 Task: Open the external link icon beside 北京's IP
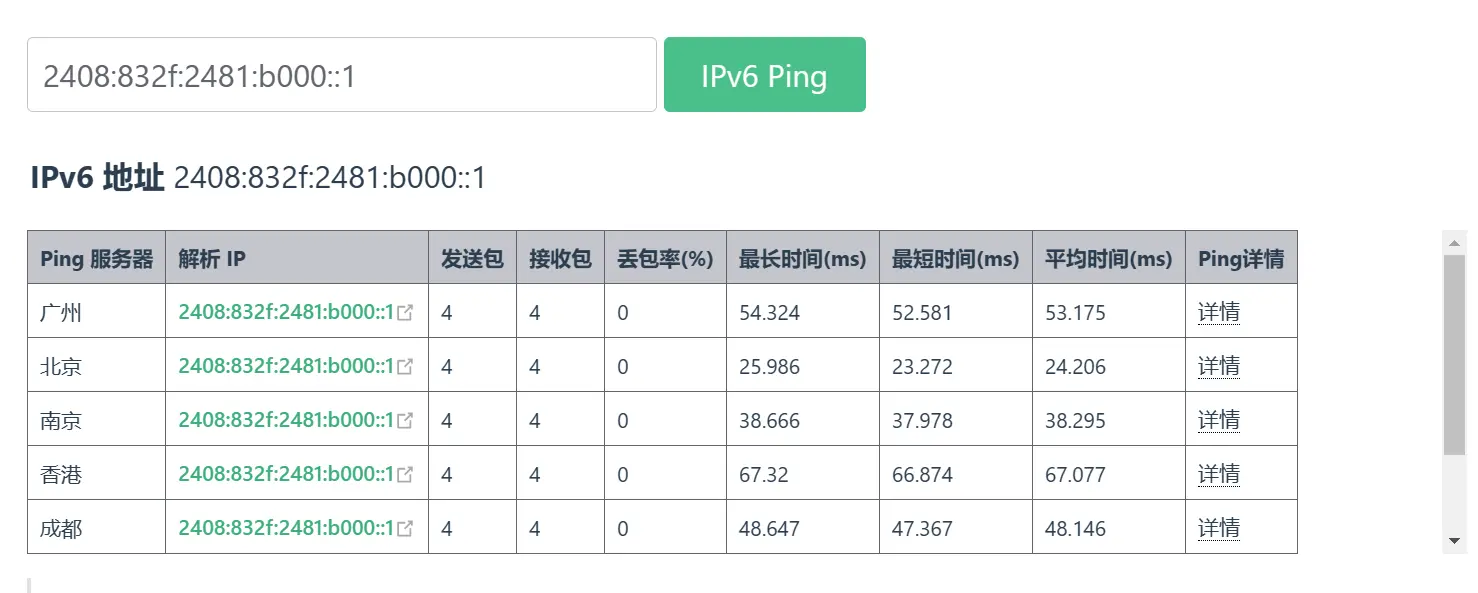click(x=405, y=365)
